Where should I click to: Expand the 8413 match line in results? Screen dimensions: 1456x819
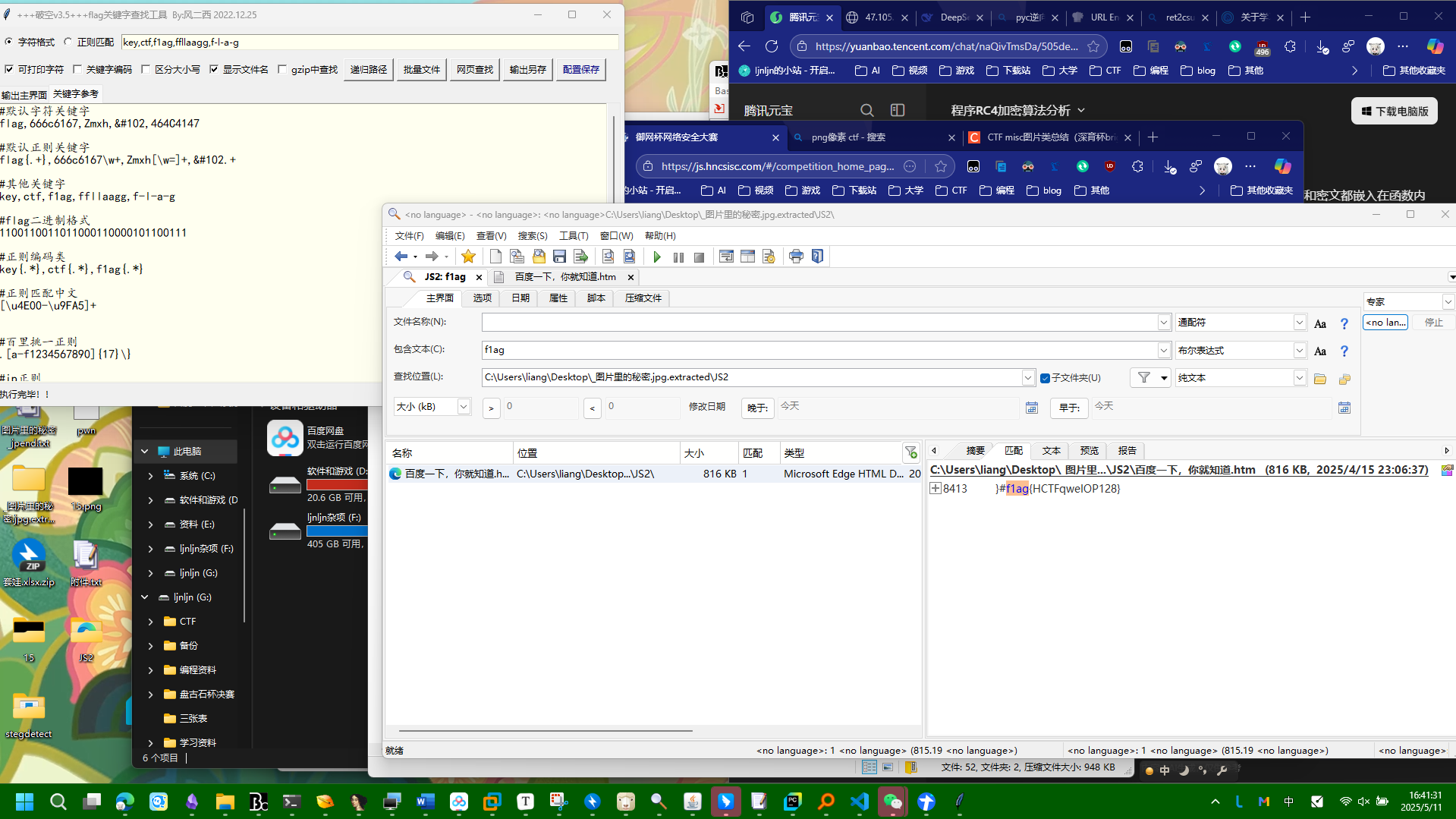pyautogui.click(x=936, y=489)
